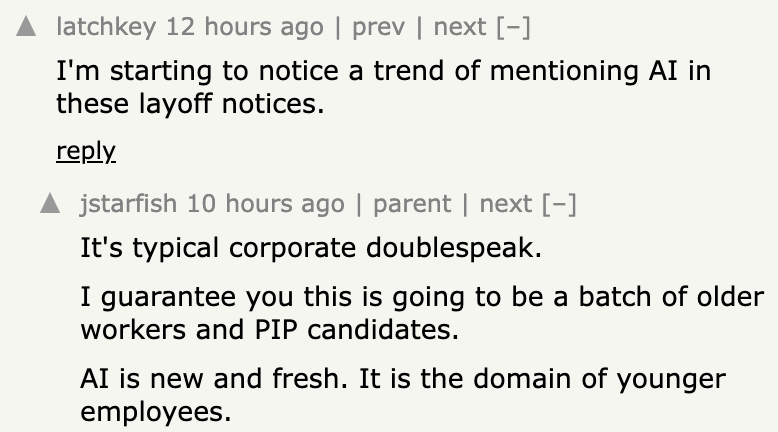
Task: Jump to next comment after jstarfish's
Action: pos(506,204)
